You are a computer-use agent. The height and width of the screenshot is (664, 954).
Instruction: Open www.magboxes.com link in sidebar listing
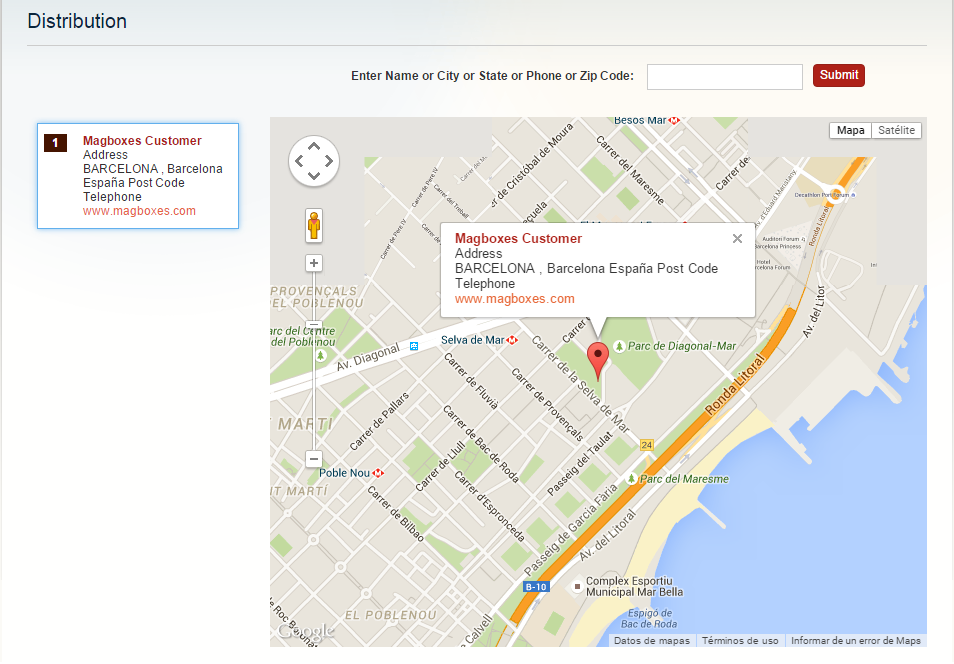coord(139,211)
